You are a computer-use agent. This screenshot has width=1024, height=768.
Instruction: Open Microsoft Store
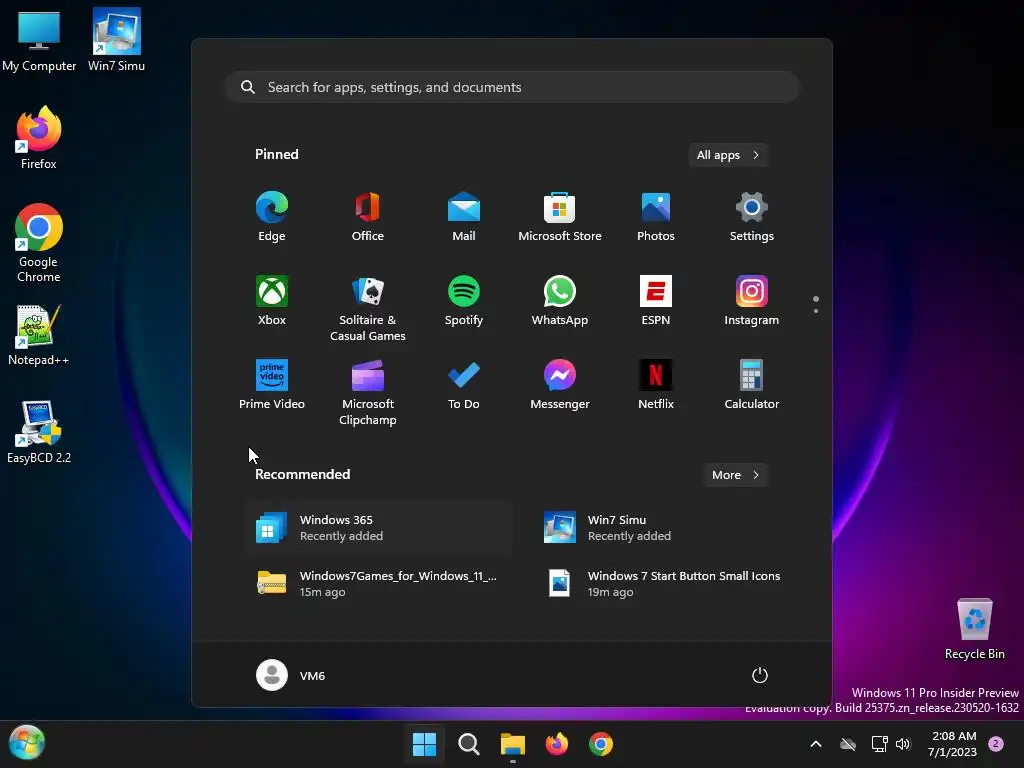560,217
